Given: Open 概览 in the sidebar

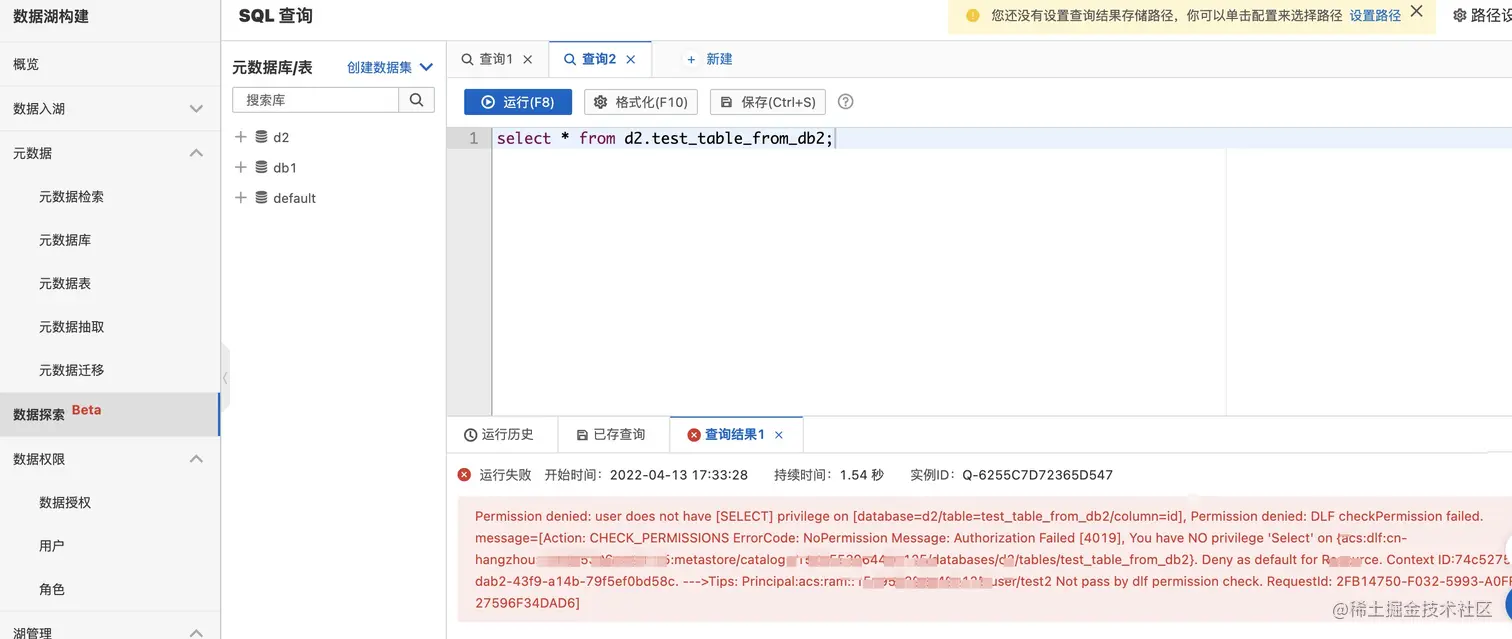Looking at the screenshot, I should tap(109, 64).
